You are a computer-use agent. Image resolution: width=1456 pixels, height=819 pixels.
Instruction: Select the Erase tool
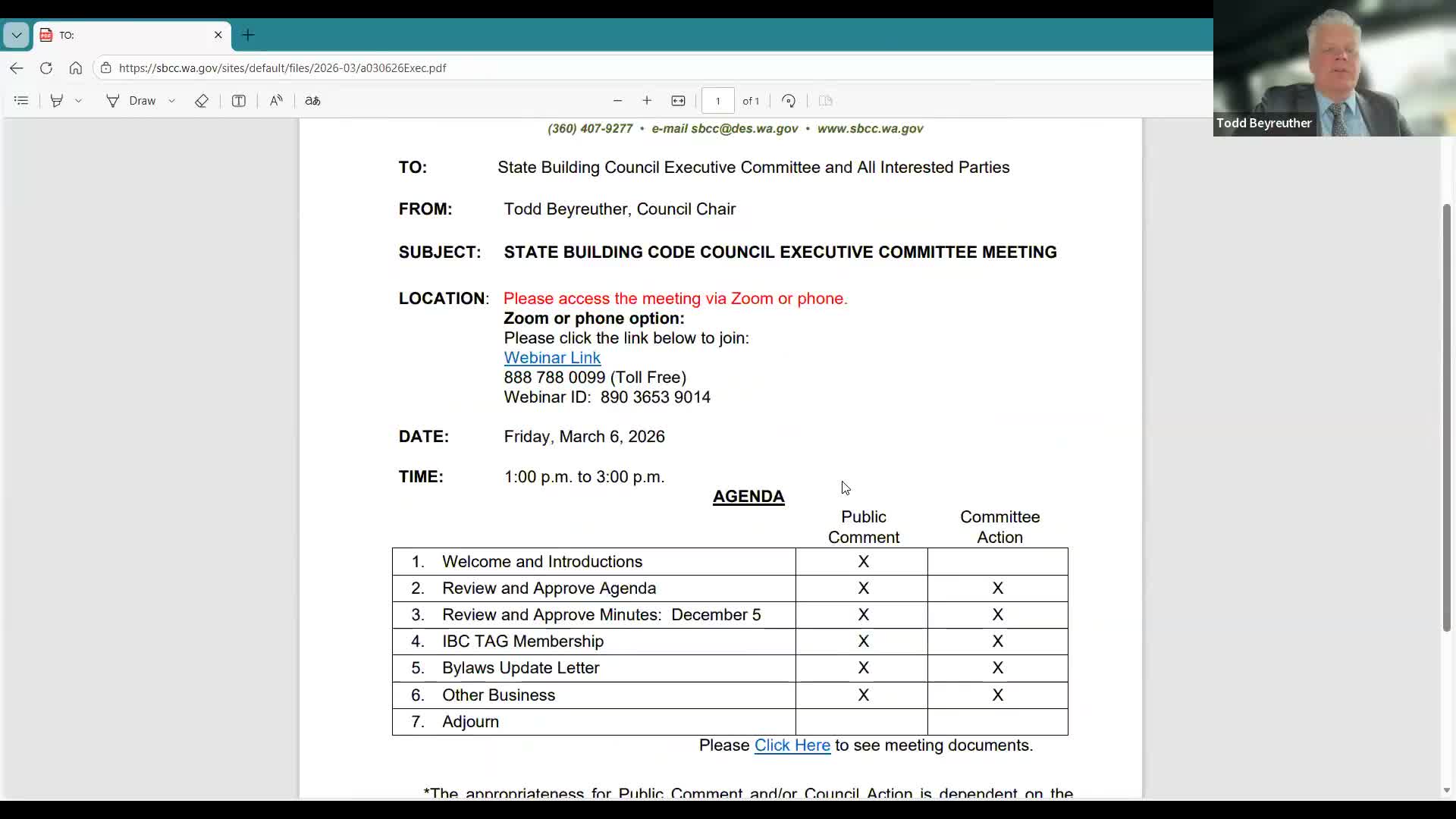pos(201,101)
